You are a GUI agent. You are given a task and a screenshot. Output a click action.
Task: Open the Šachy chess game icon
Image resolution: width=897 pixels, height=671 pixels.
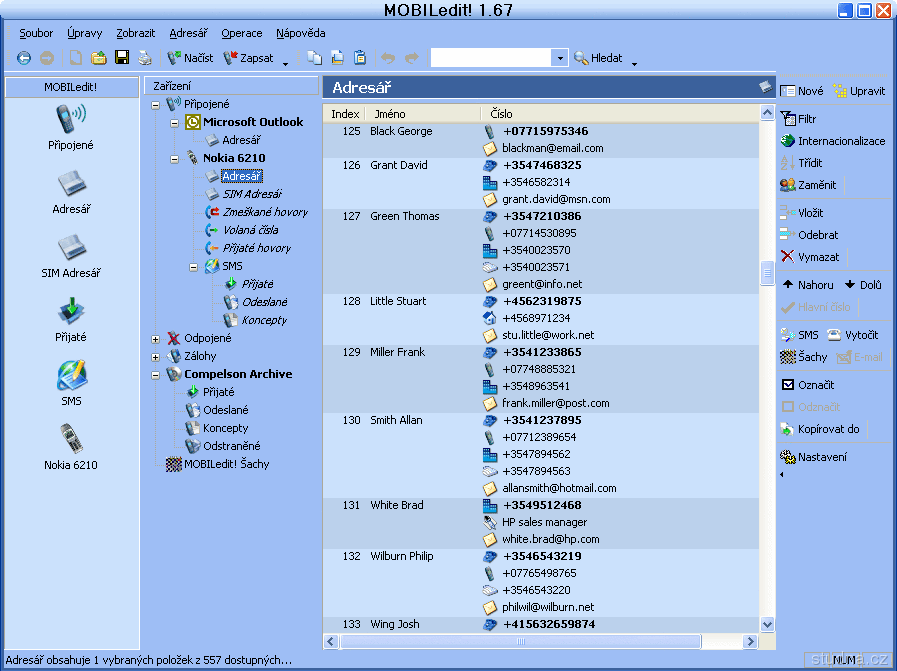coord(788,357)
